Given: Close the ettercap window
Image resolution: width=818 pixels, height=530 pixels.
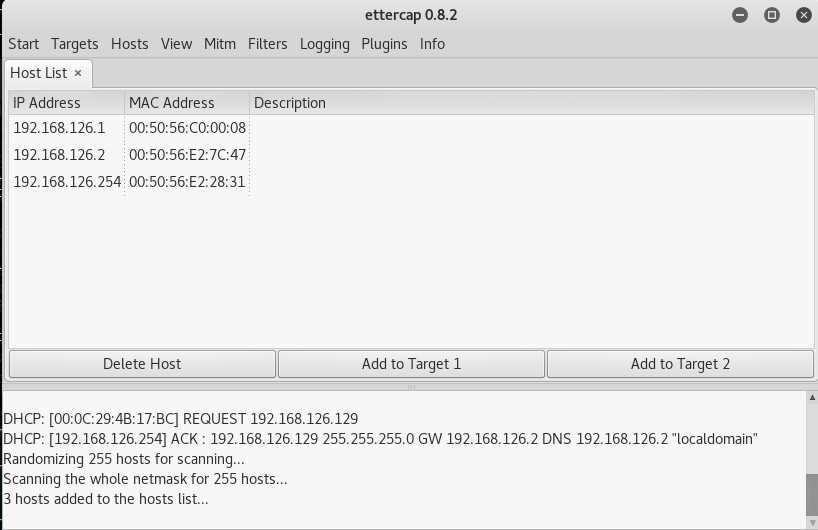Looking at the screenshot, I should coord(804,15).
